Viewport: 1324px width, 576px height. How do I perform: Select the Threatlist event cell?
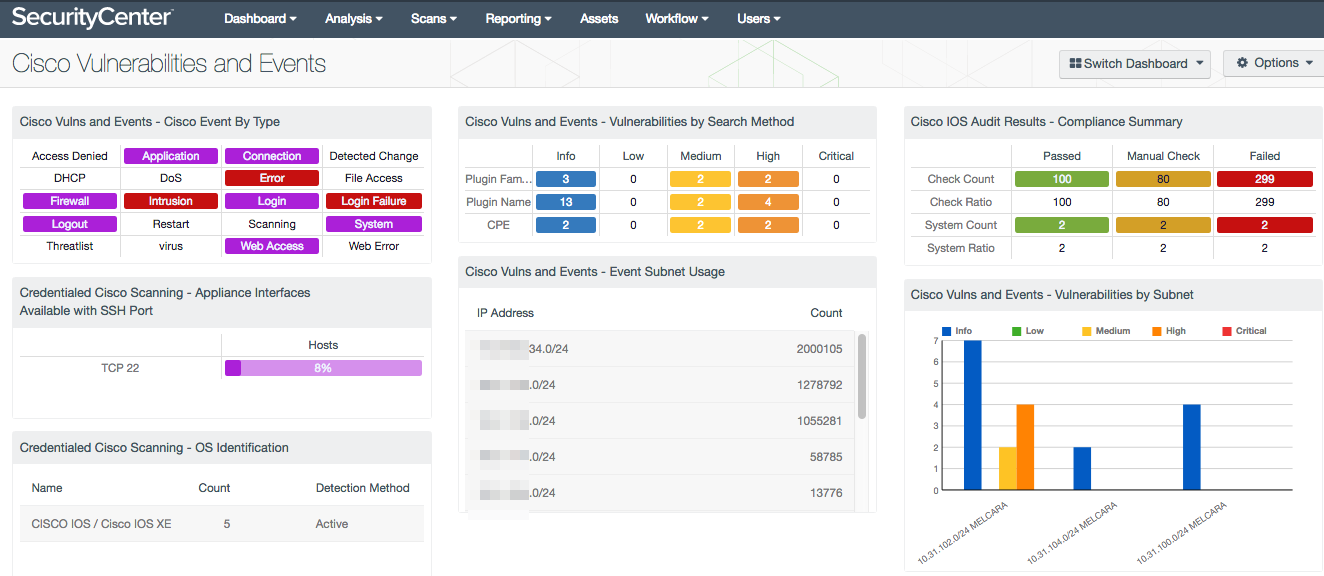pos(70,246)
